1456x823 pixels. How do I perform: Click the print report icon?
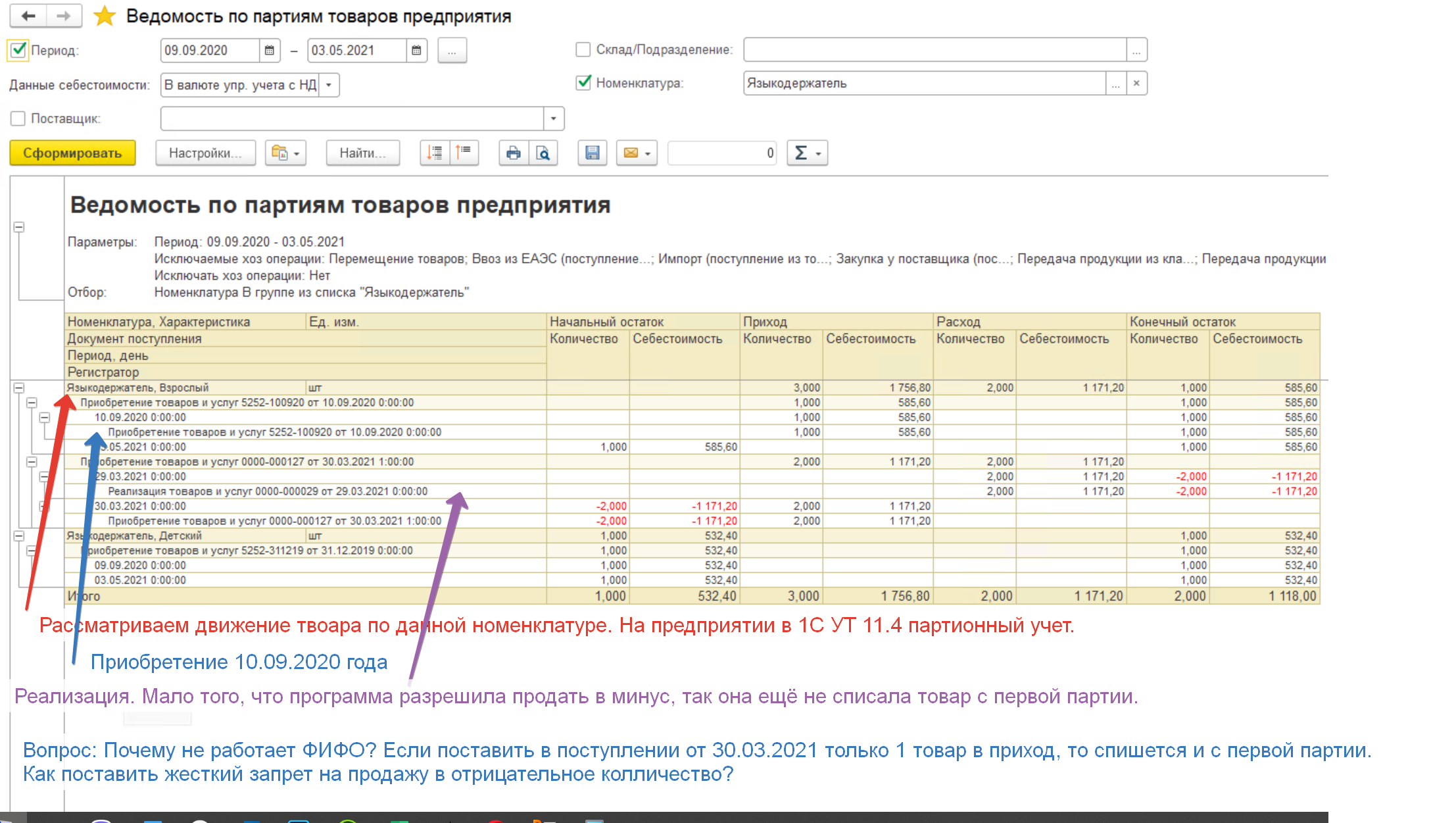pyautogui.click(x=514, y=153)
